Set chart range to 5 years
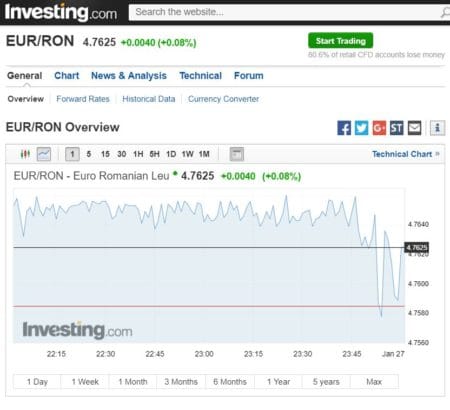This screenshot has height=410, width=450. pos(326,382)
